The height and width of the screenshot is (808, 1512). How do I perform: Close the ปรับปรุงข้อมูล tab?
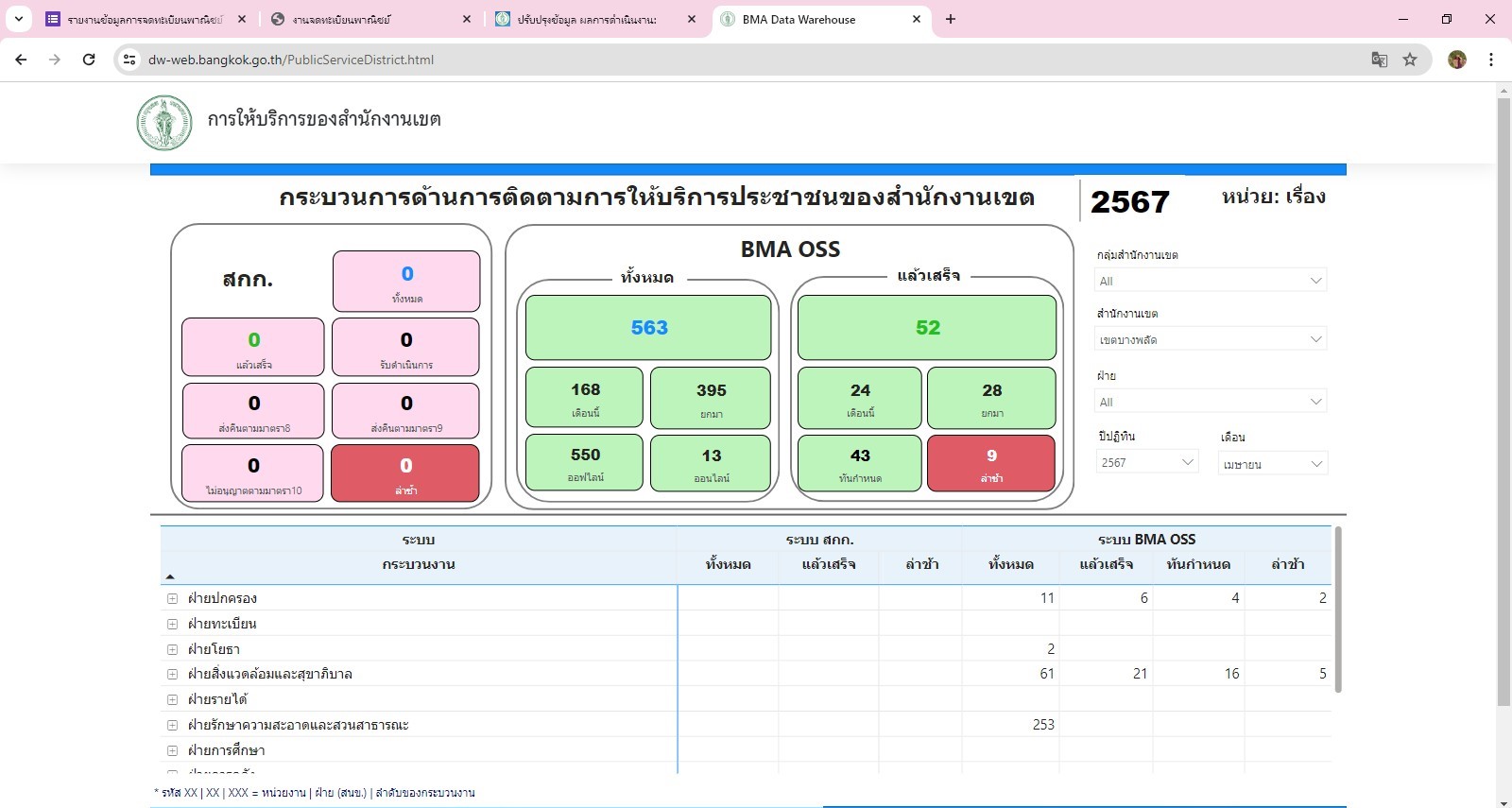click(x=691, y=19)
